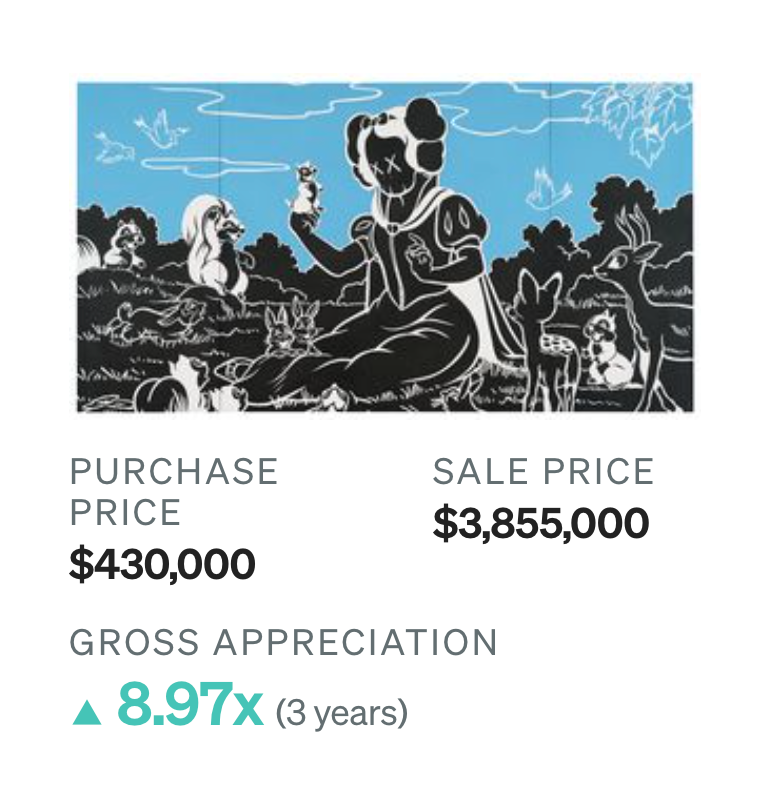Click the PURCHASE PRICE label
Viewport: 762px width, 798px height.
tap(174, 492)
